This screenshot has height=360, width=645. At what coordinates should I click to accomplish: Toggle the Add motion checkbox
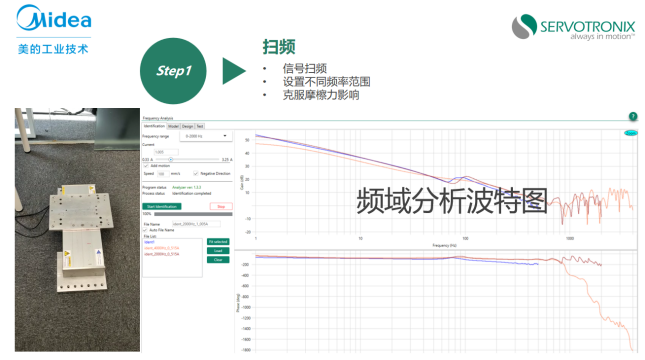pyautogui.click(x=146, y=166)
